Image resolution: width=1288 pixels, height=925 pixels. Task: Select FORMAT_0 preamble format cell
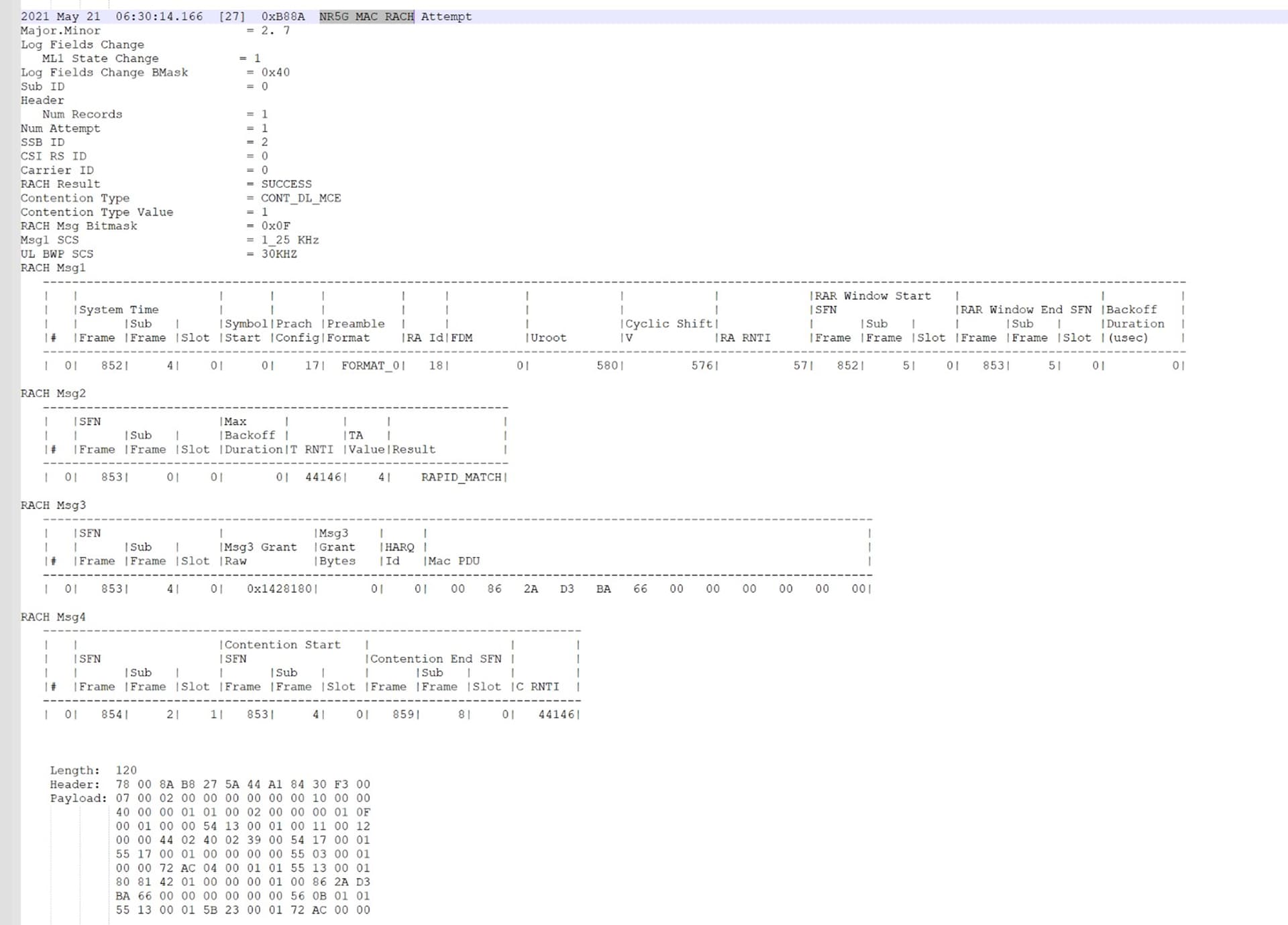[370, 366]
